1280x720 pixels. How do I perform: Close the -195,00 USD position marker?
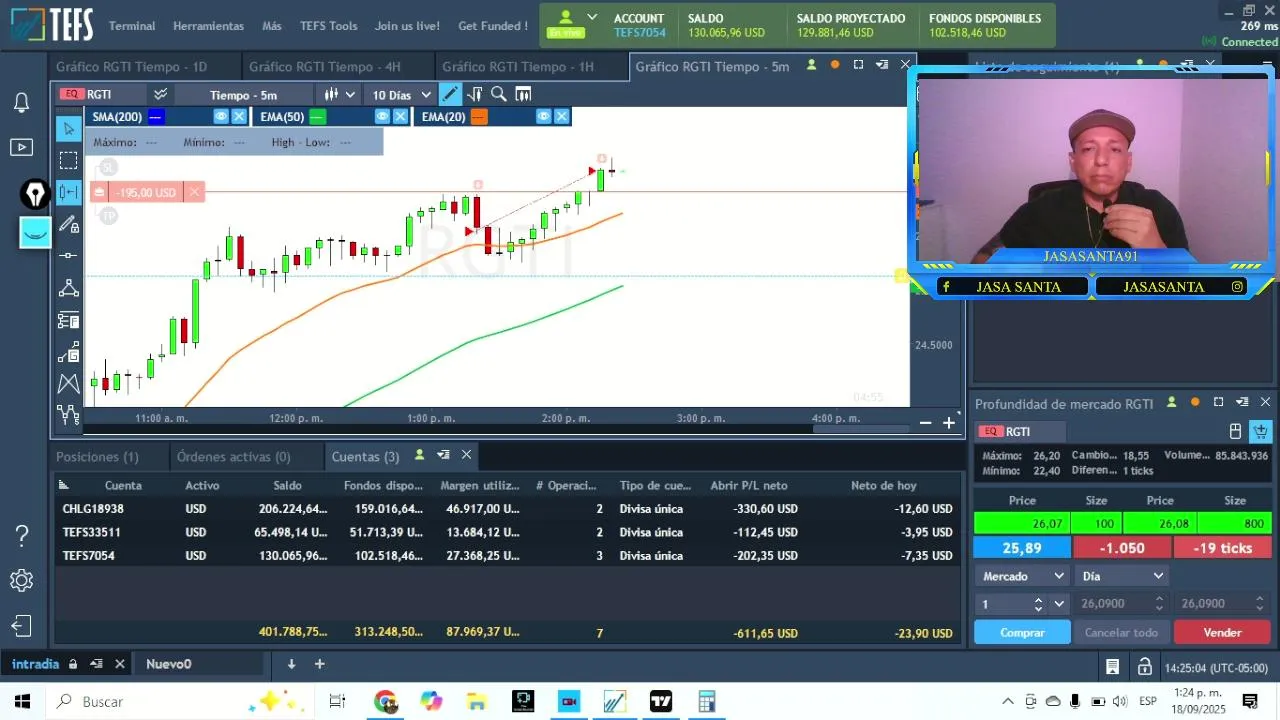pos(195,192)
